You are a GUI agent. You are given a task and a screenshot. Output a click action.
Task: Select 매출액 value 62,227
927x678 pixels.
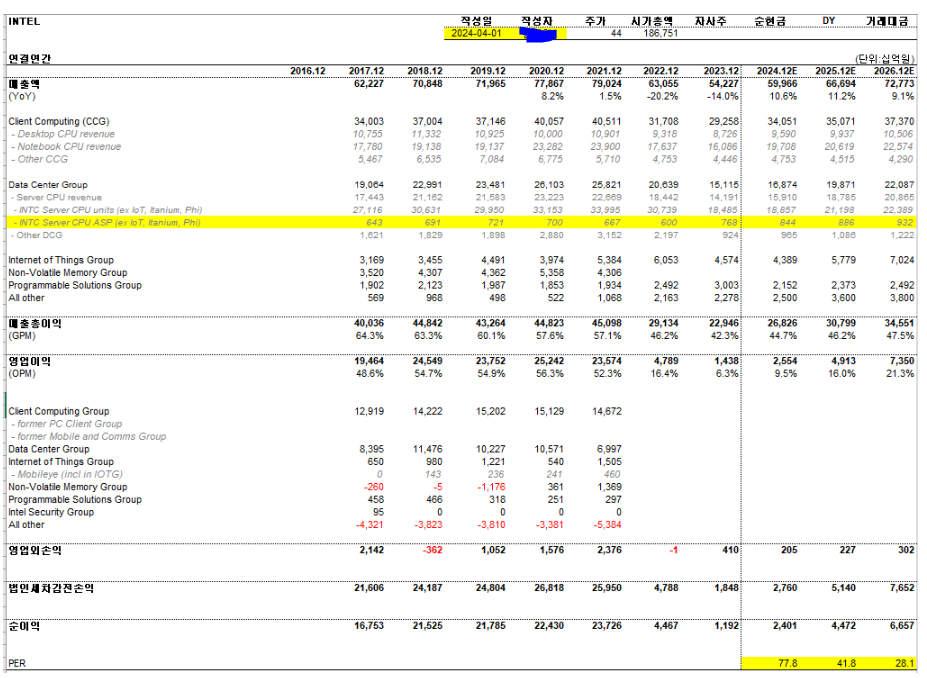click(368, 84)
